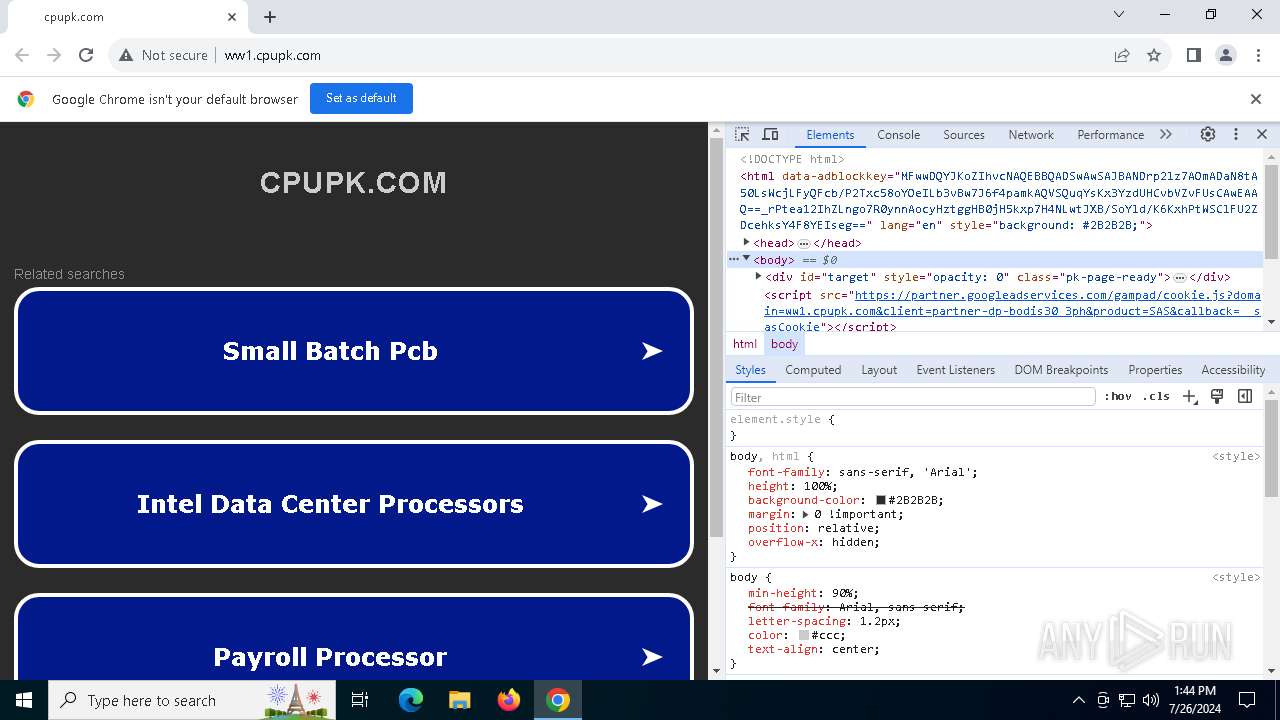The image size is (1280, 720).
Task: Expand collapsed head content ellipsis
Action: (803, 243)
